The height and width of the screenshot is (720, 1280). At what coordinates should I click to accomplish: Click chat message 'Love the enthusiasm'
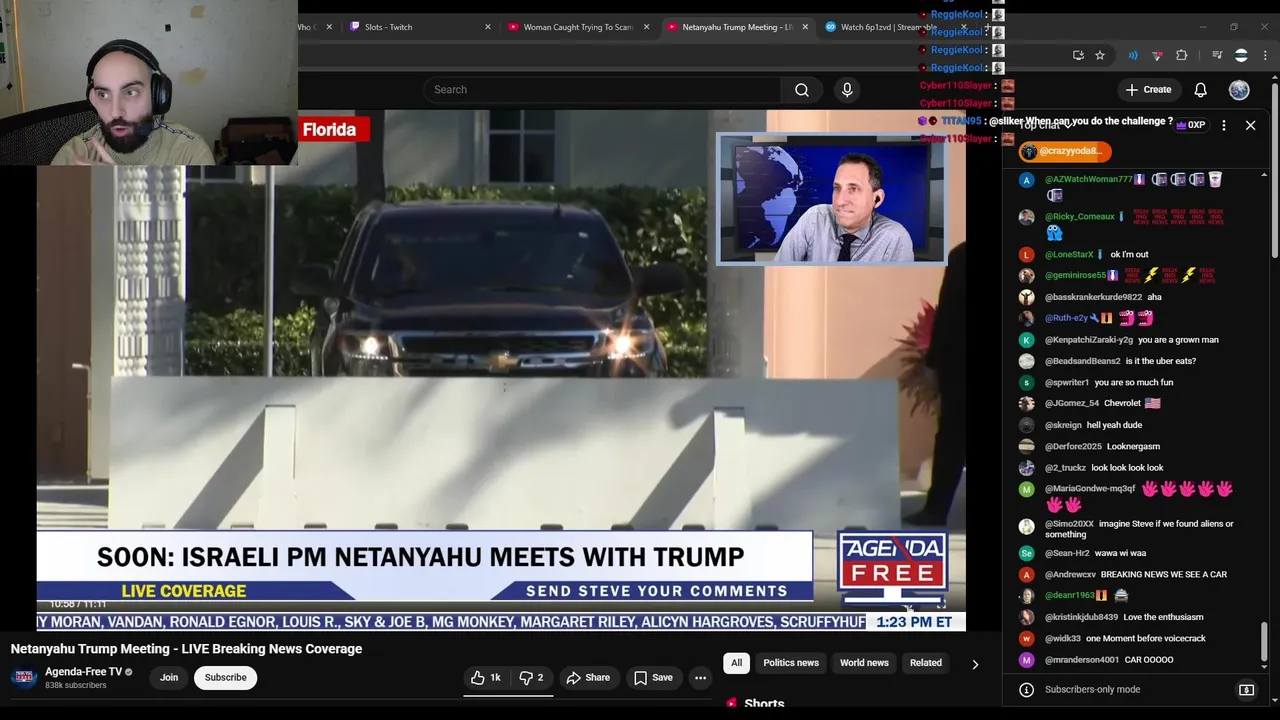coord(1163,617)
